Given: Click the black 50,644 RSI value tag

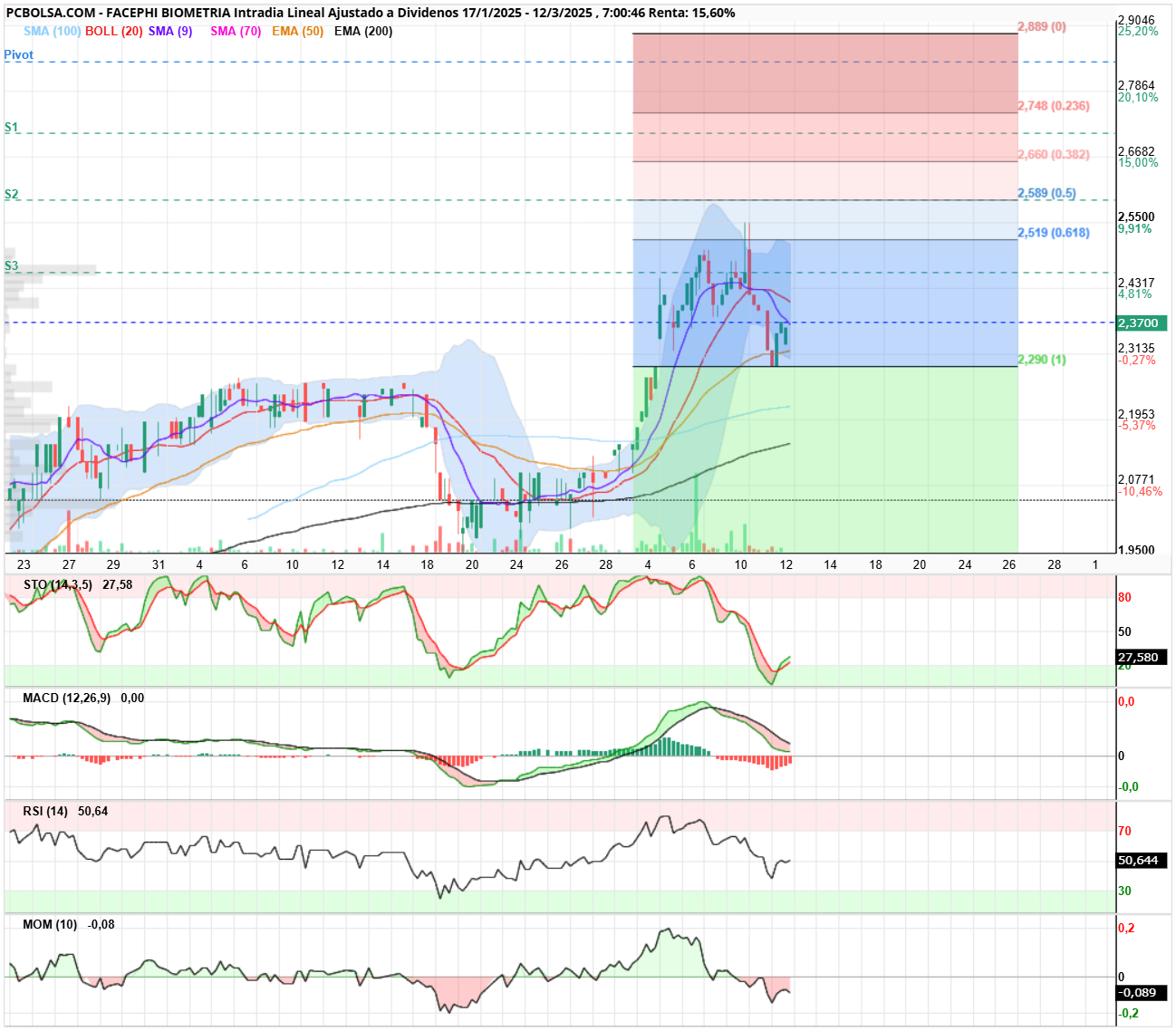Looking at the screenshot, I should 1142,860.
